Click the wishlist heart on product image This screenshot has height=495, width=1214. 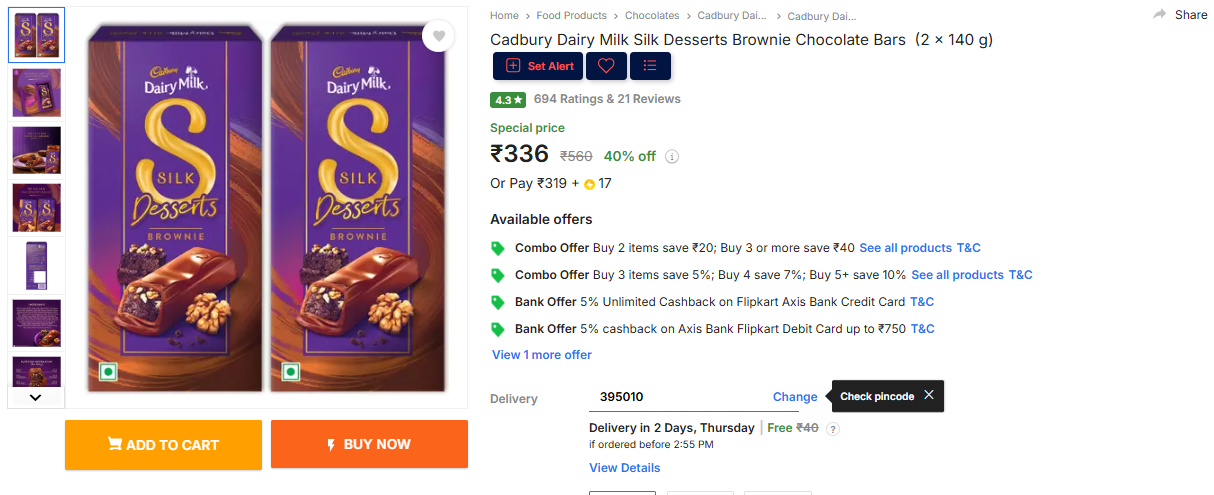point(437,37)
